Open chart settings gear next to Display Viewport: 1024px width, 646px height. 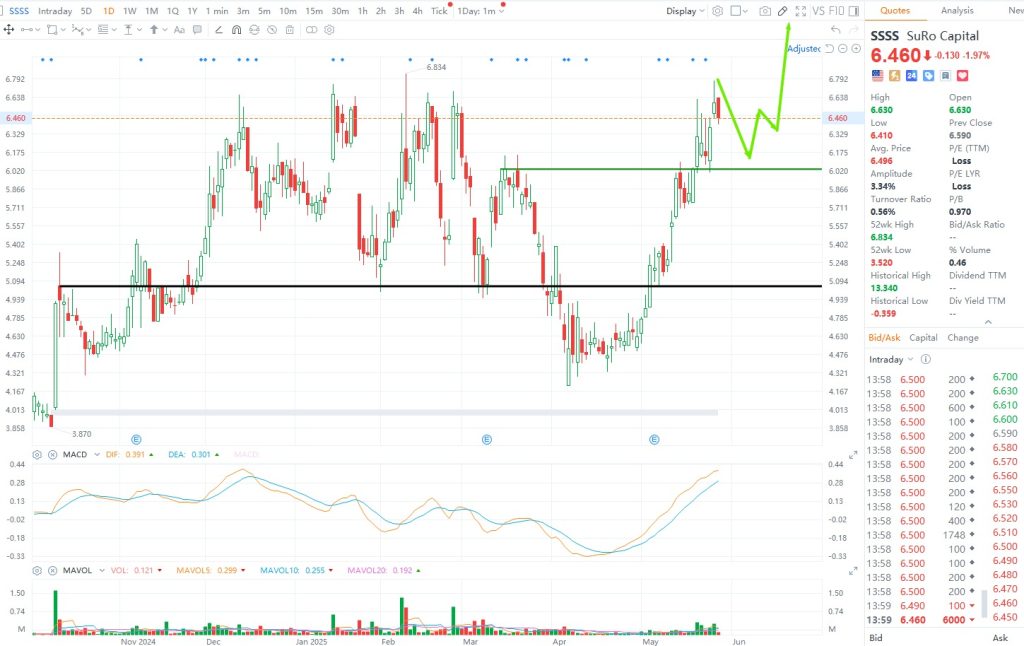717,11
